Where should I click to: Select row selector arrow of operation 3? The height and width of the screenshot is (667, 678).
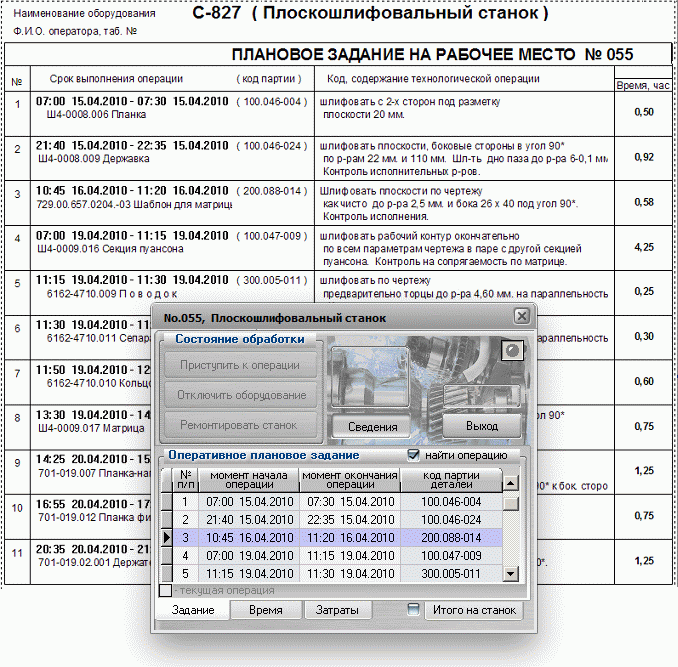click(x=166, y=538)
